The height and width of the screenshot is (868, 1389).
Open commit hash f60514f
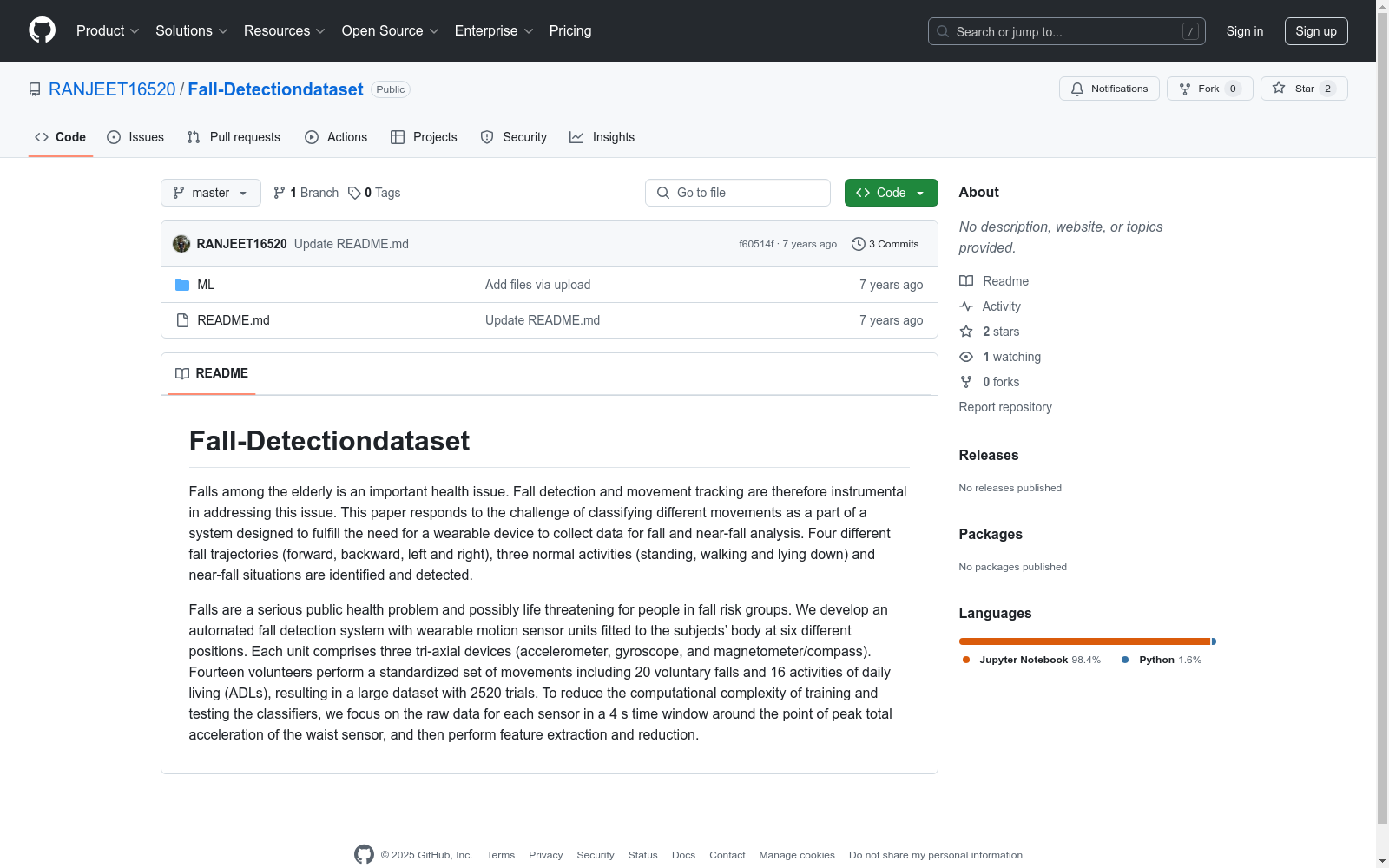click(756, 244)
